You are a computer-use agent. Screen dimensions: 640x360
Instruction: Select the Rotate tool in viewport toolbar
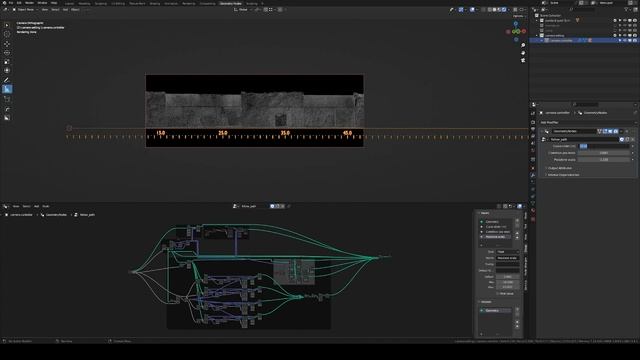point(7,53)
